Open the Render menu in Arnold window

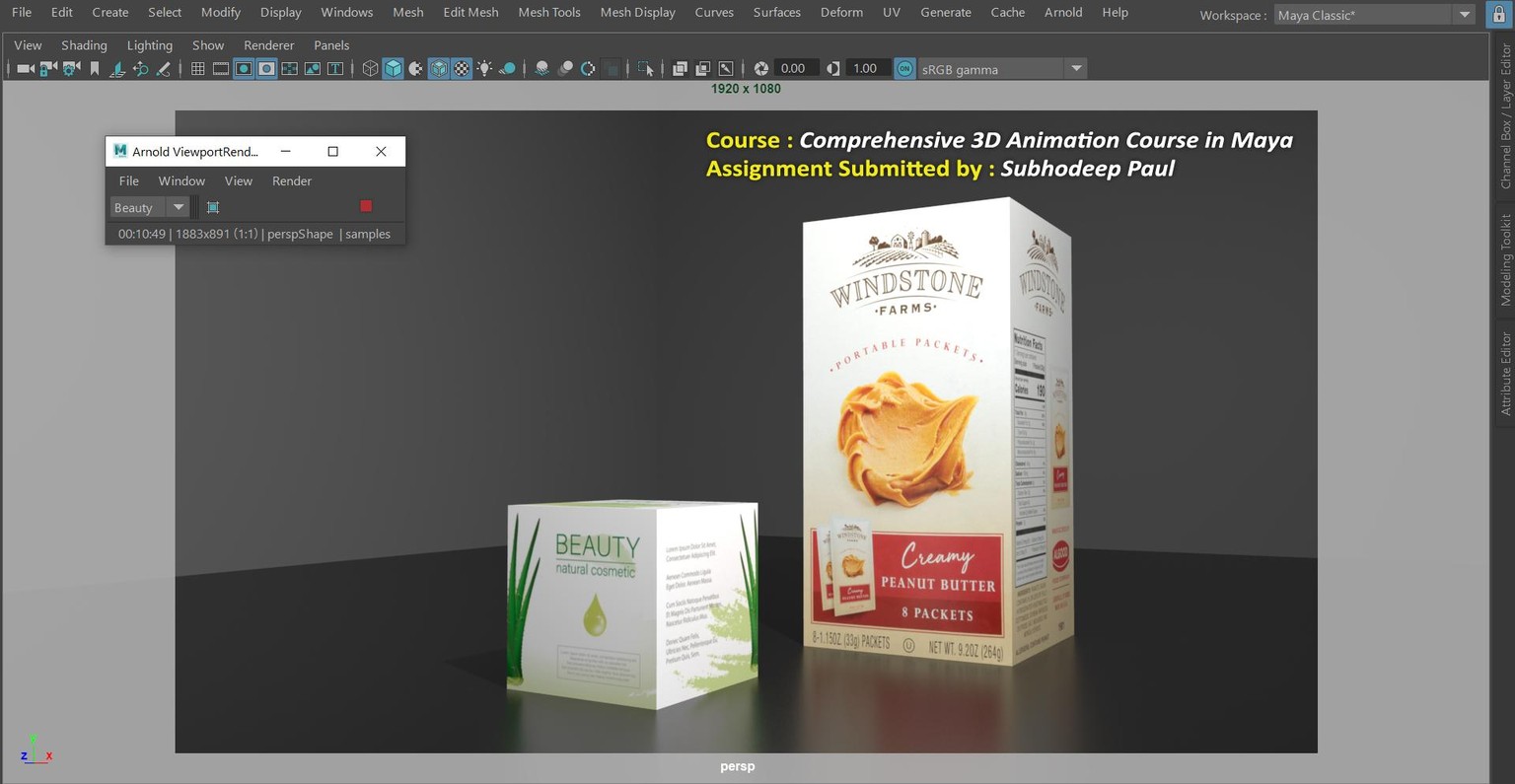point(292,180)
